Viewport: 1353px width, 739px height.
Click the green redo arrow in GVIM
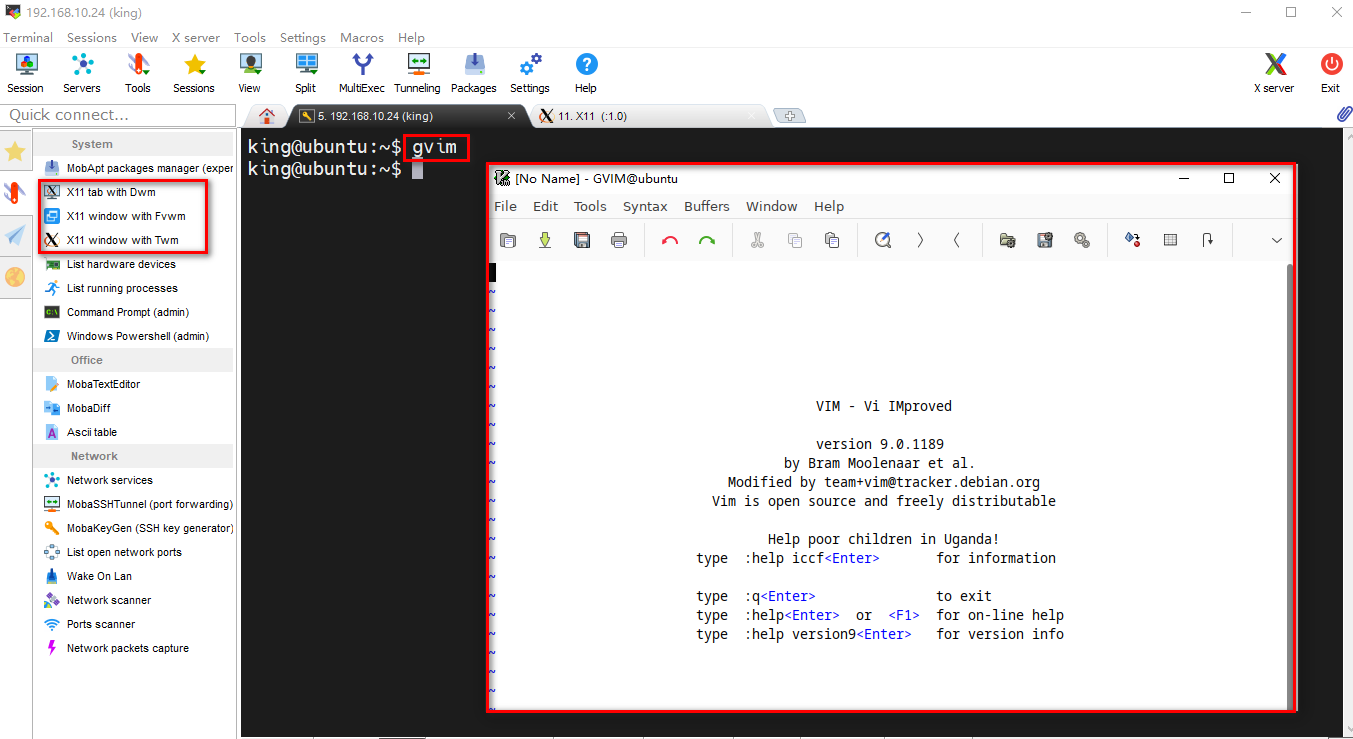[x=707, y=240]
